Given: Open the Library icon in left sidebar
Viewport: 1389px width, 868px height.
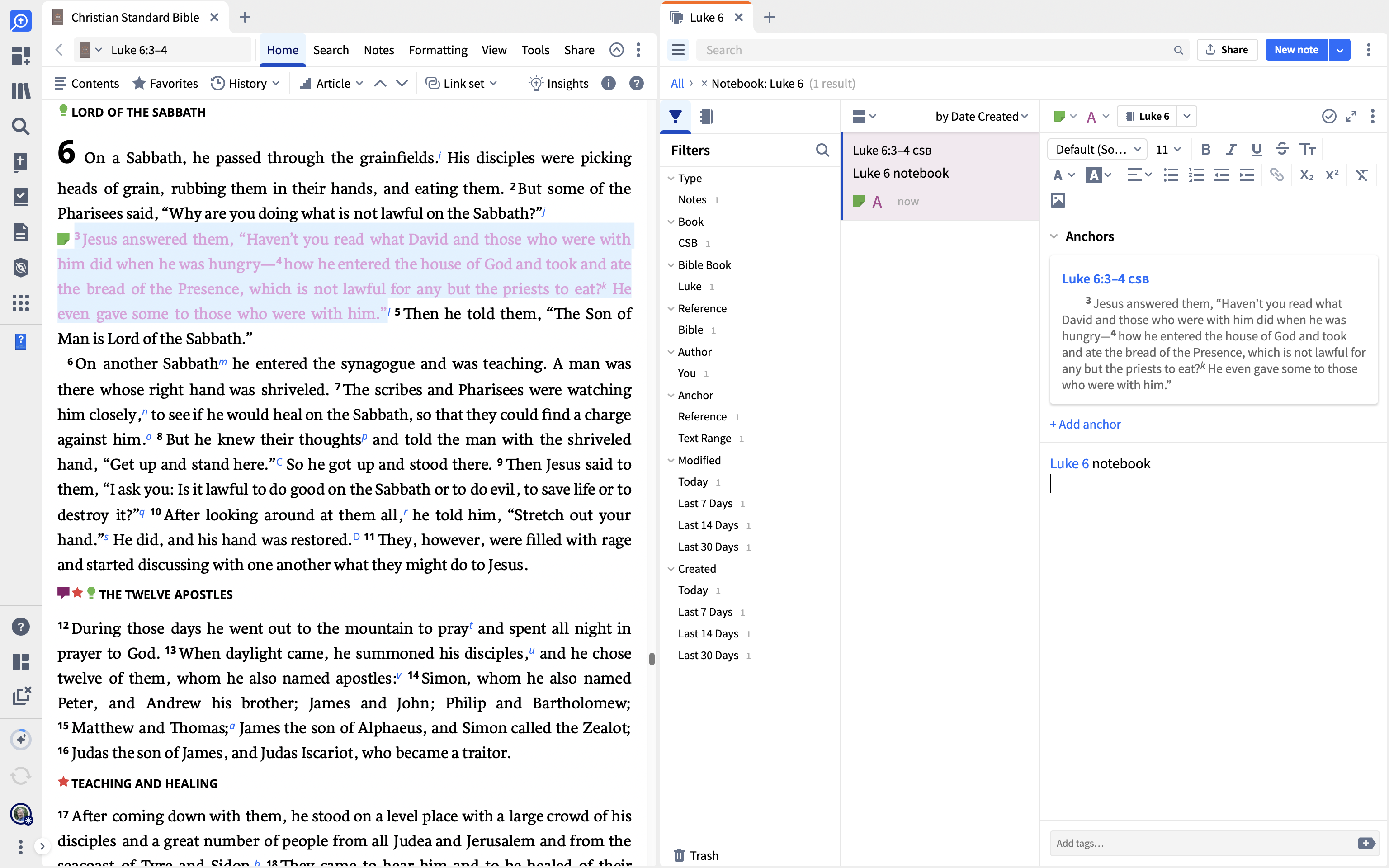Looking at the screenshot, I should pyautogui.click(x=21, y=91).
